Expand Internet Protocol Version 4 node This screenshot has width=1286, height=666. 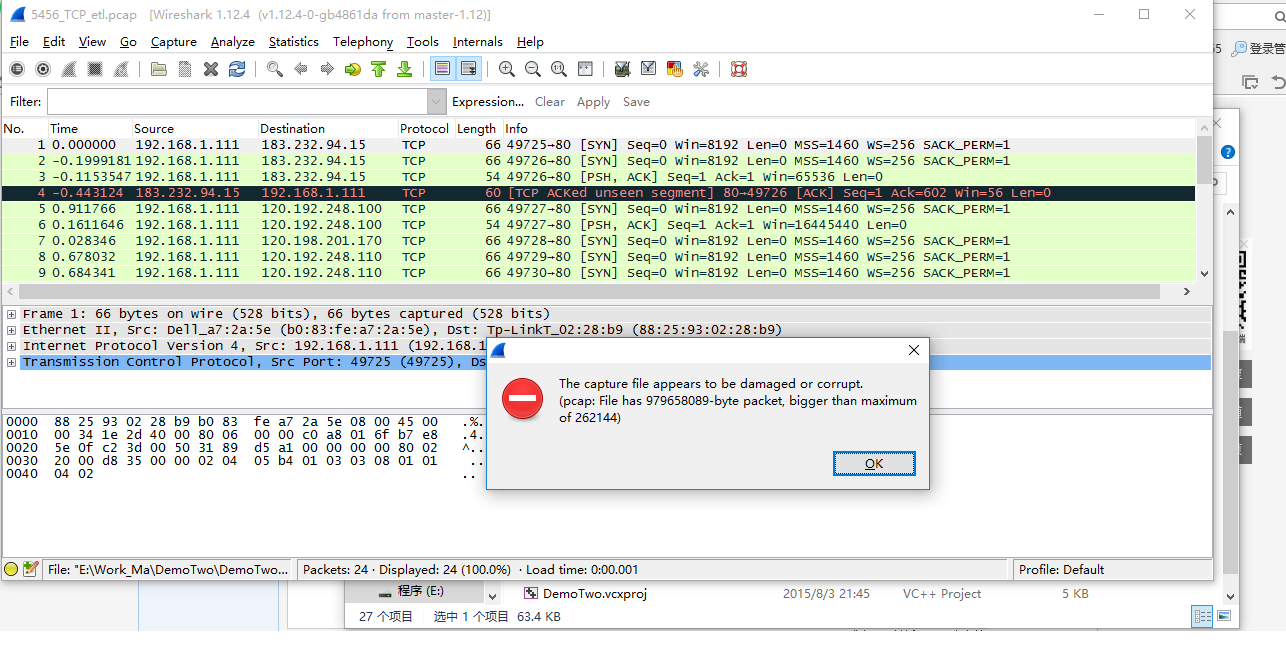(12, 346)
